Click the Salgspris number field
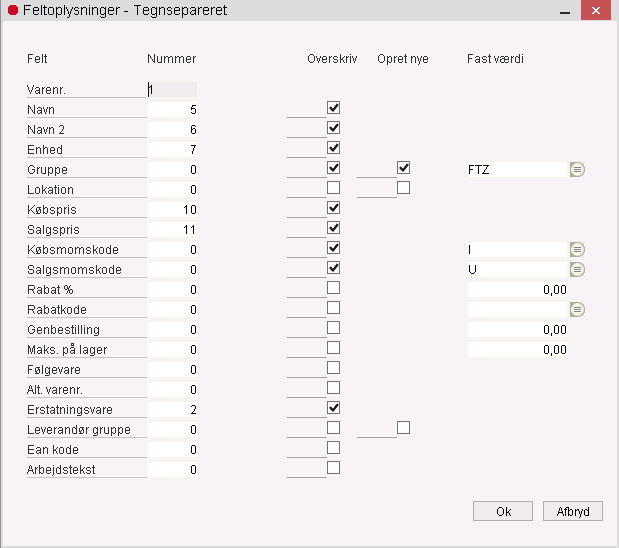 [172, 230]
